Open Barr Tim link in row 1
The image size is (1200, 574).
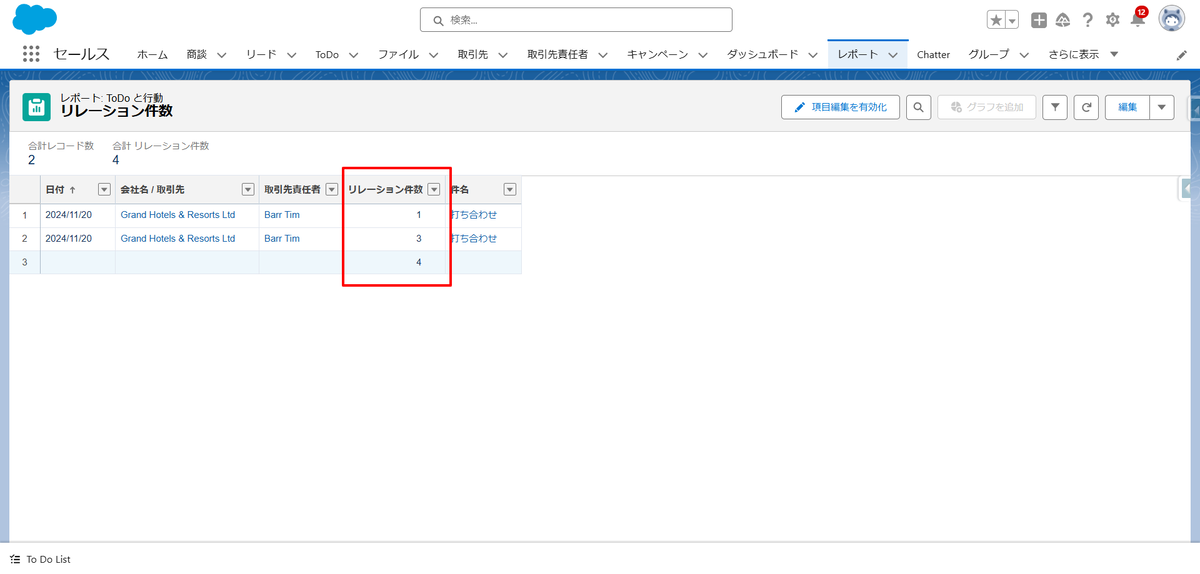click(282, 214)
